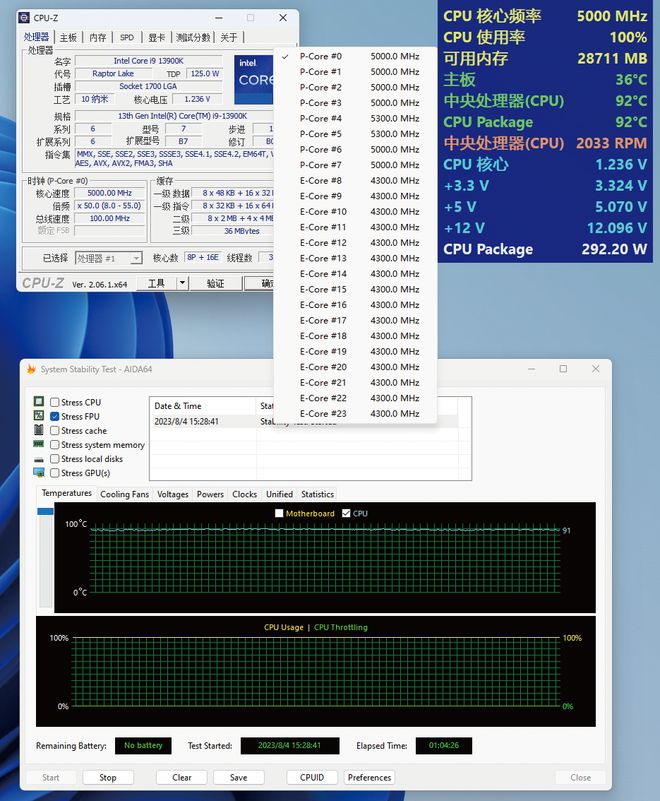Click the 验证 button in CPU-Z
Screen dimensions: 660x801
[215, 283]
